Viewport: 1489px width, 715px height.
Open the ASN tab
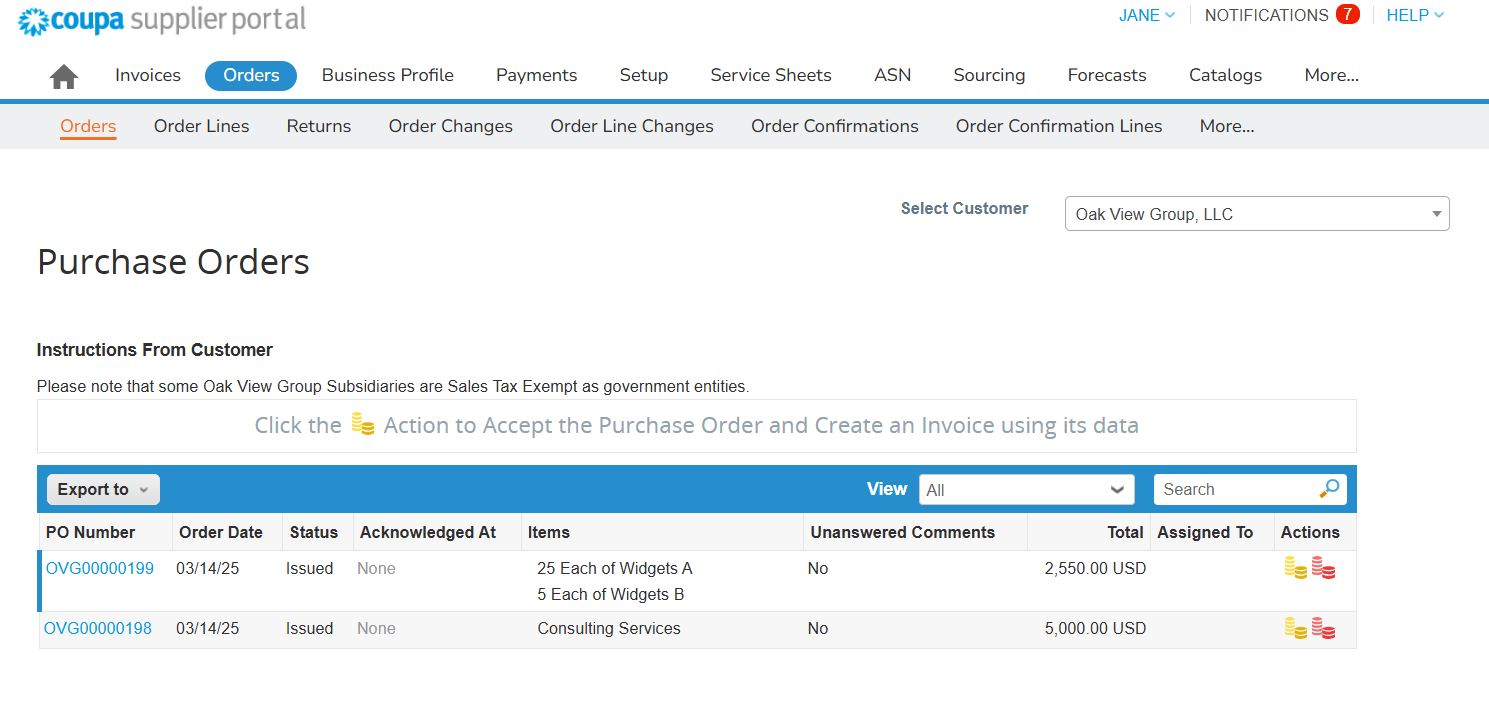893,75
